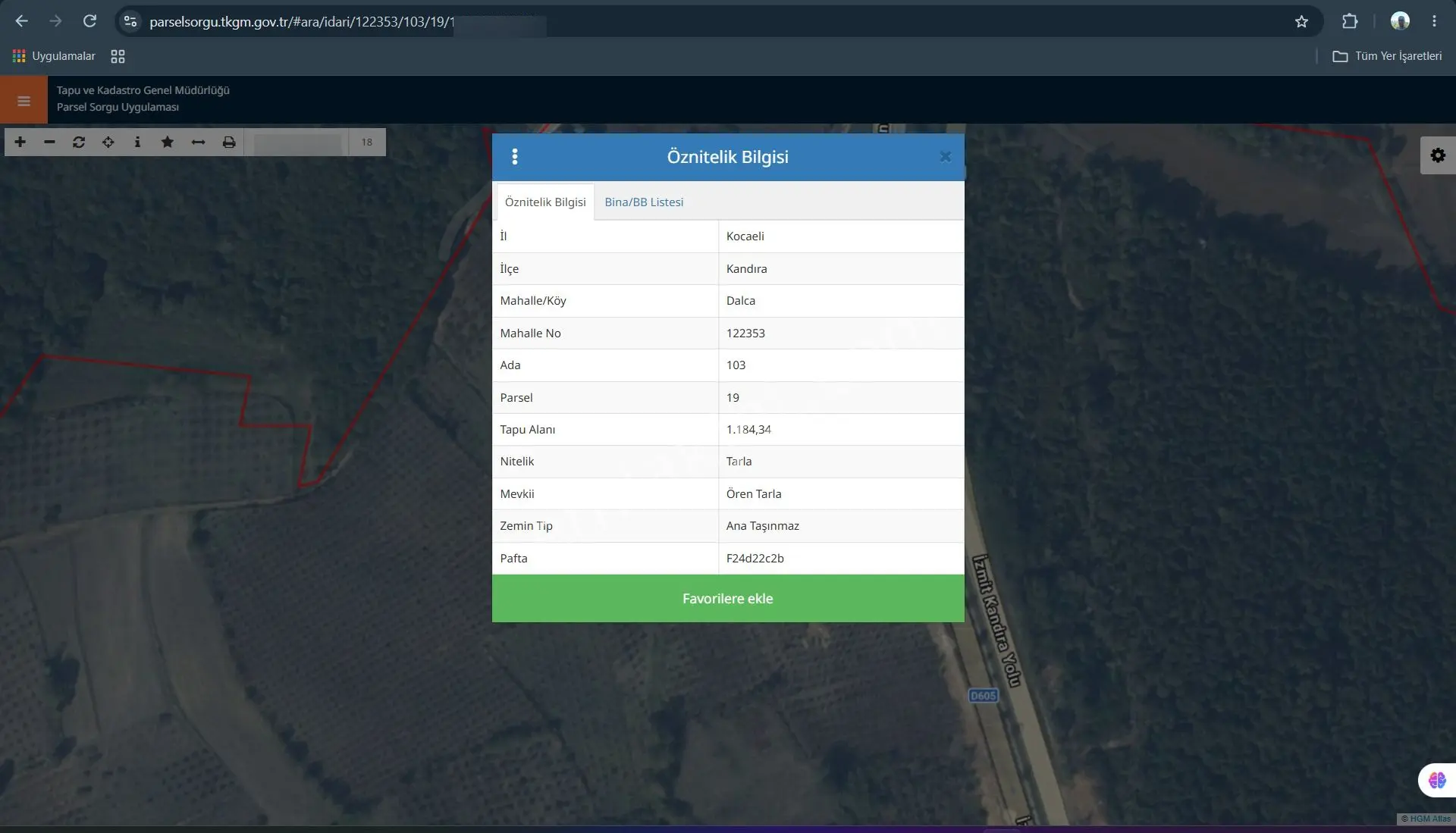Click the Kocaeli value cell

coord(841,236)
